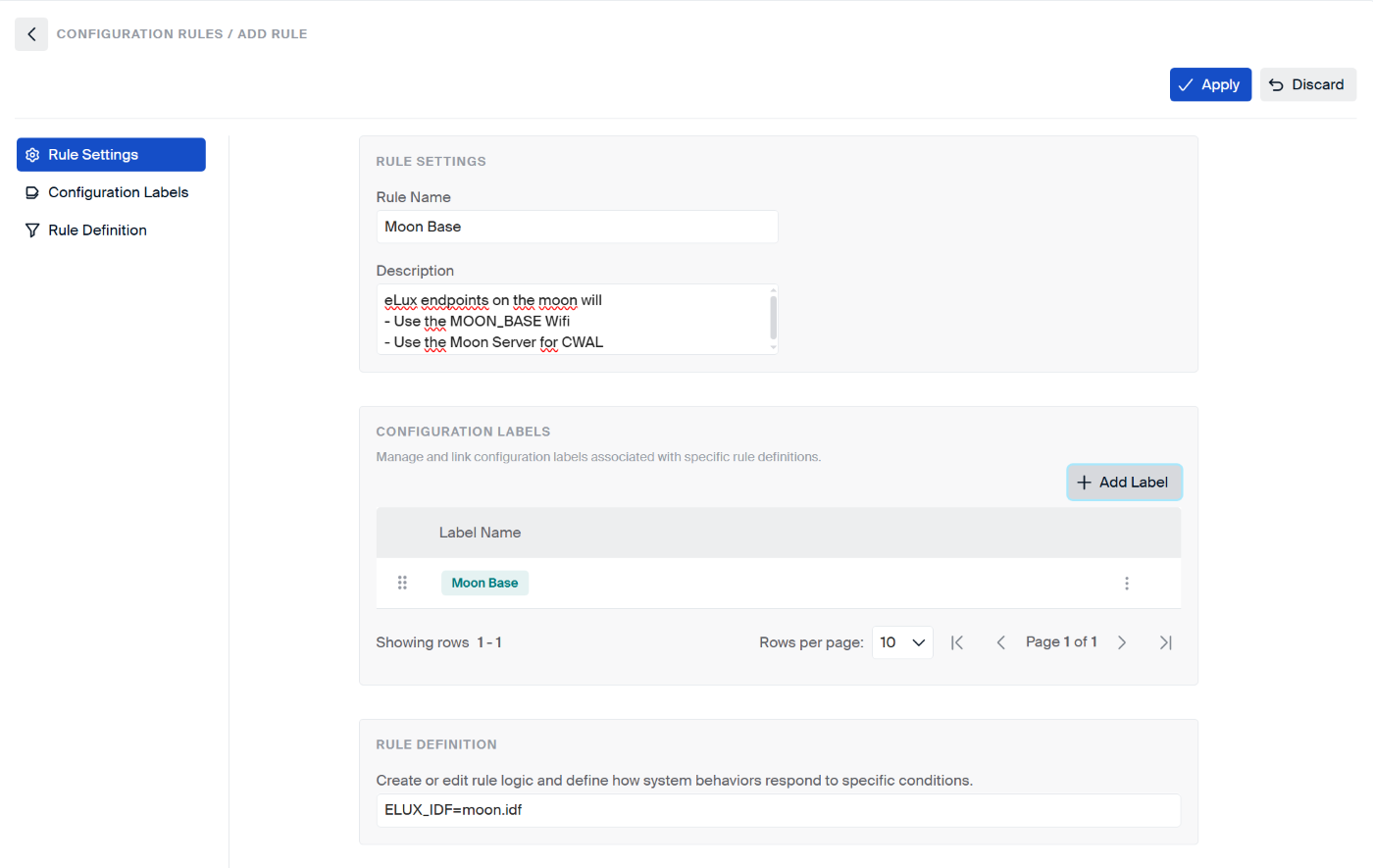This screenshot has height=868, width=1373.
Task: Go to the previous page arrow
Action: (x=1000, y=642)
